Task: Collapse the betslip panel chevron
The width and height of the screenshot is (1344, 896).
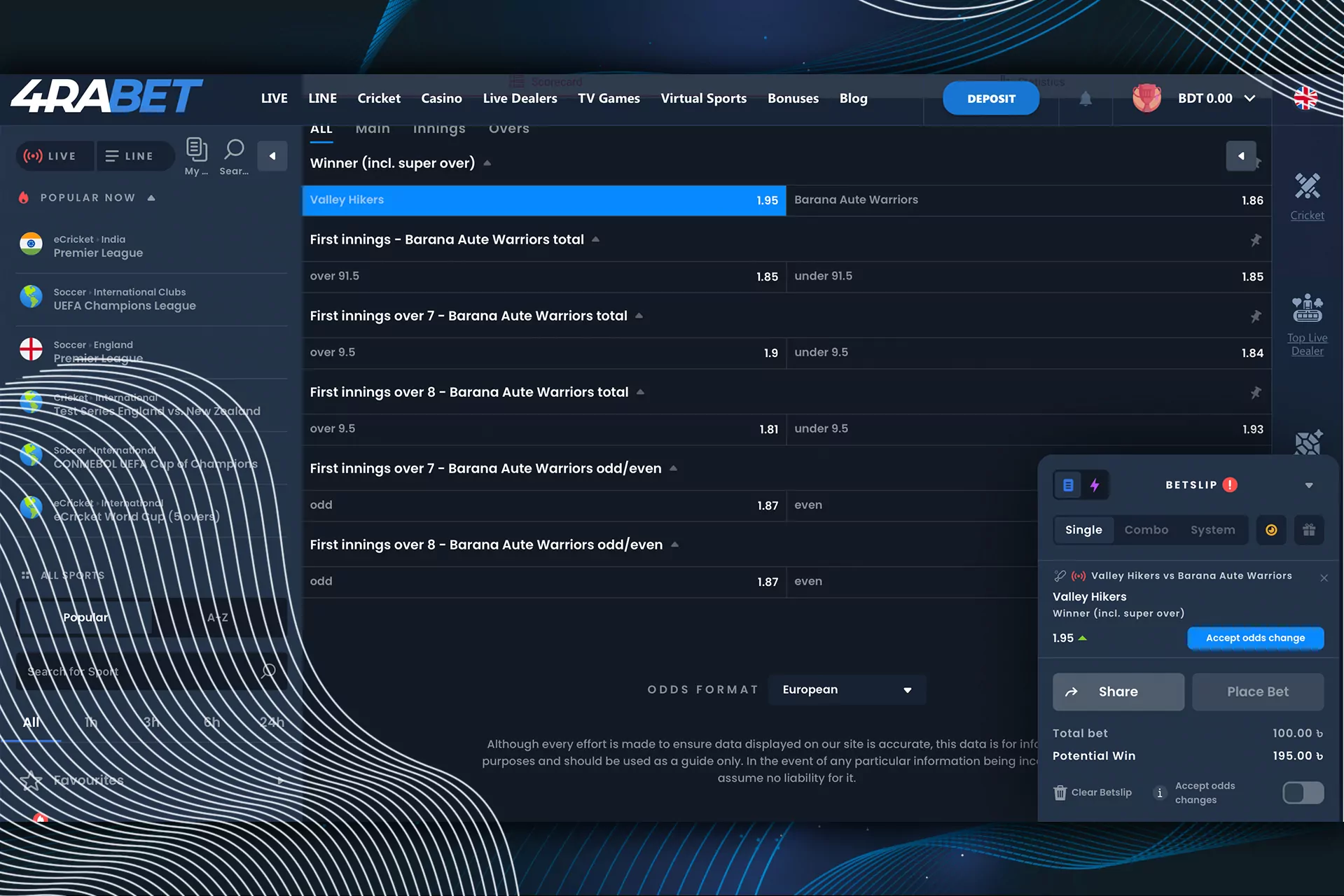Action: 1309,485
